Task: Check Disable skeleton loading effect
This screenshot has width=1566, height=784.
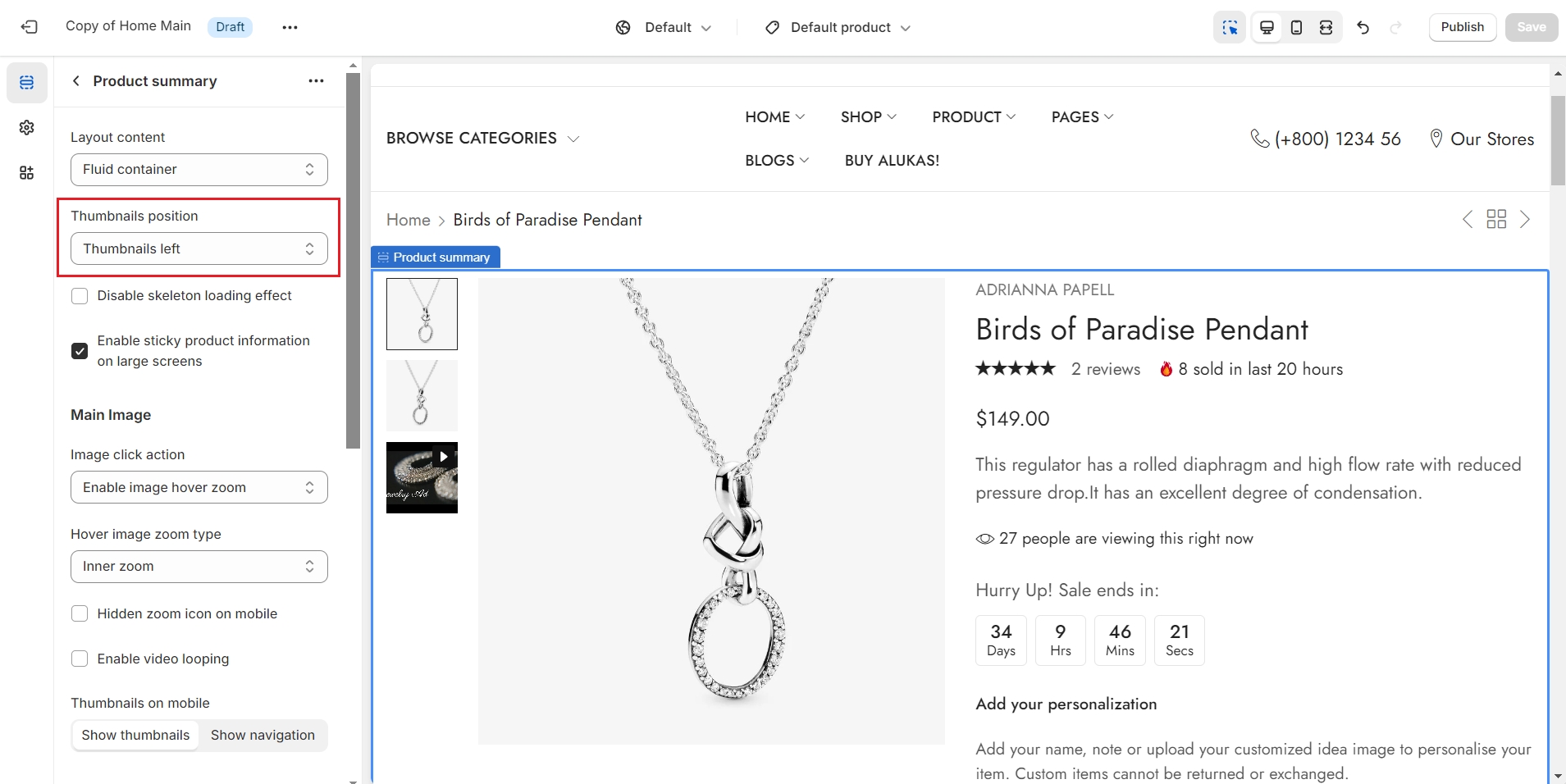Action: (80, 296)
